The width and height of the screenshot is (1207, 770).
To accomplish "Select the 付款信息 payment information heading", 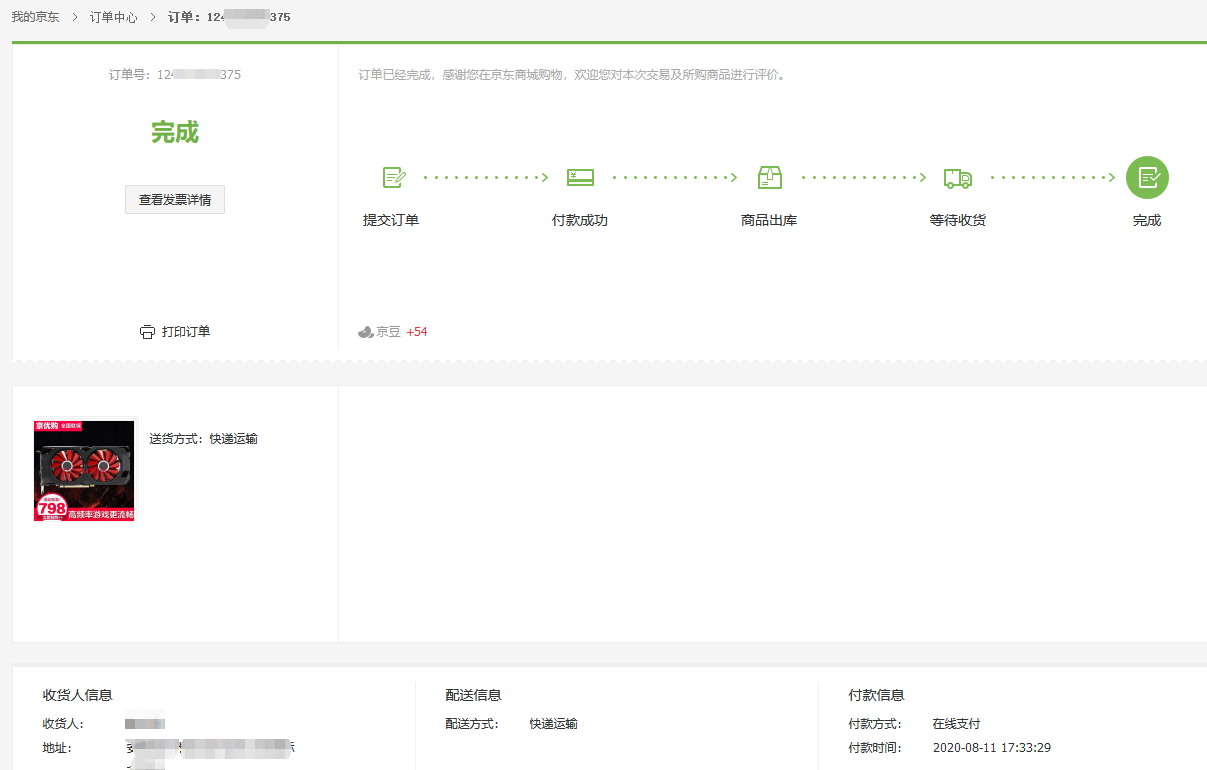I will [x=876, y=694].
